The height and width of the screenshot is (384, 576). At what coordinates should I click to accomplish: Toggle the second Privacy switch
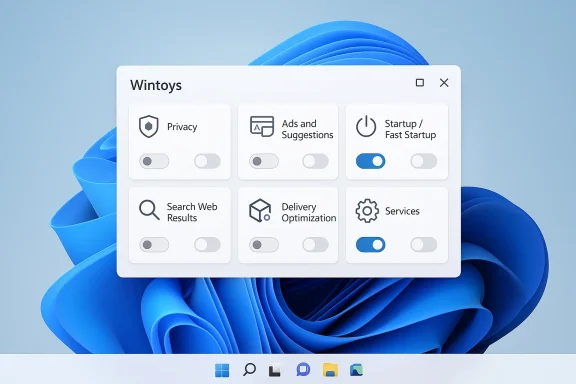pyautogui.click(x=207, y=161)
